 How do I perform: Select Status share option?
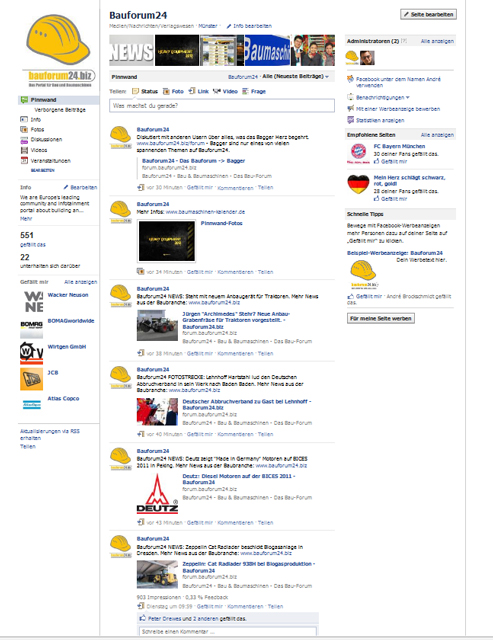[x=145, y=91]
